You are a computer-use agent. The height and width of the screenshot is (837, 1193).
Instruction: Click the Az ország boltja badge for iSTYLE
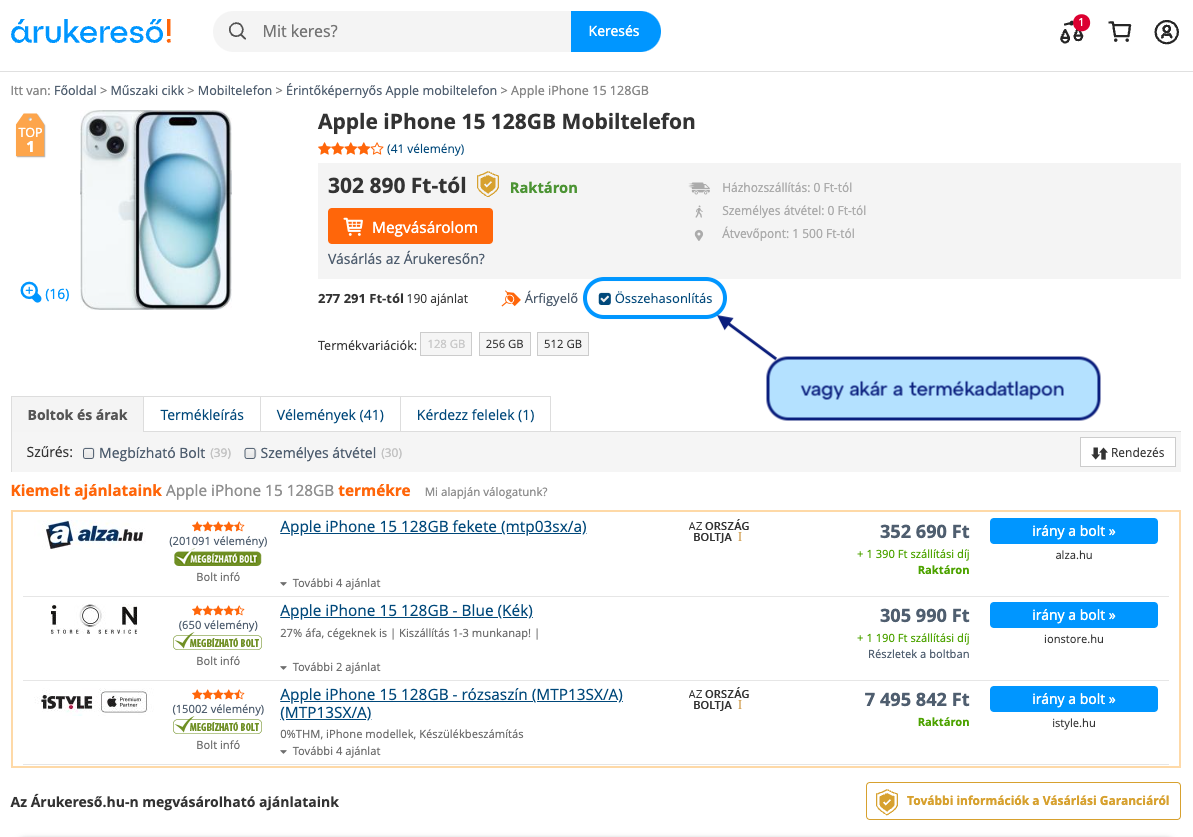coord(718,699)
